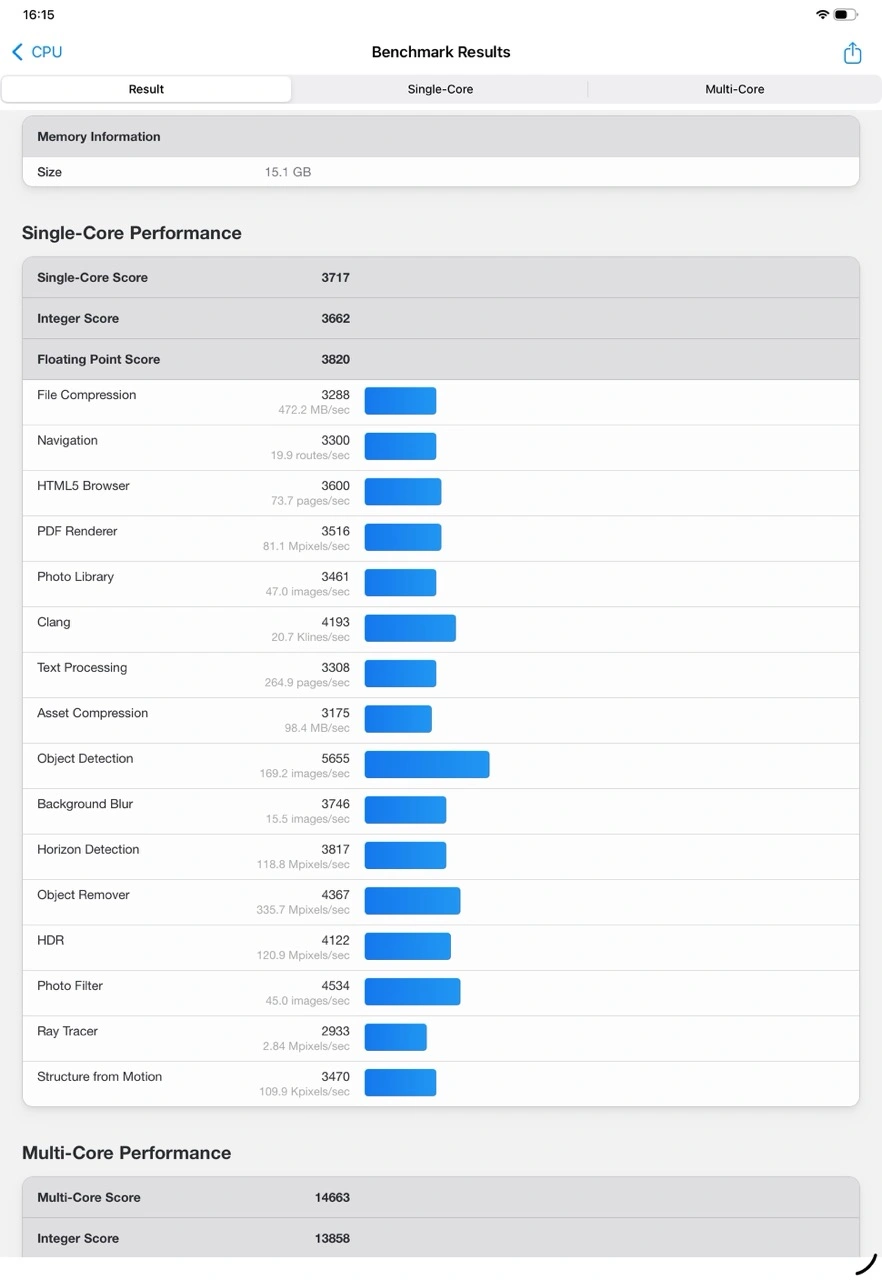Tap the Wi-Fi status icon
Viewport: 882px width, 1280px height.
[822, 15]
